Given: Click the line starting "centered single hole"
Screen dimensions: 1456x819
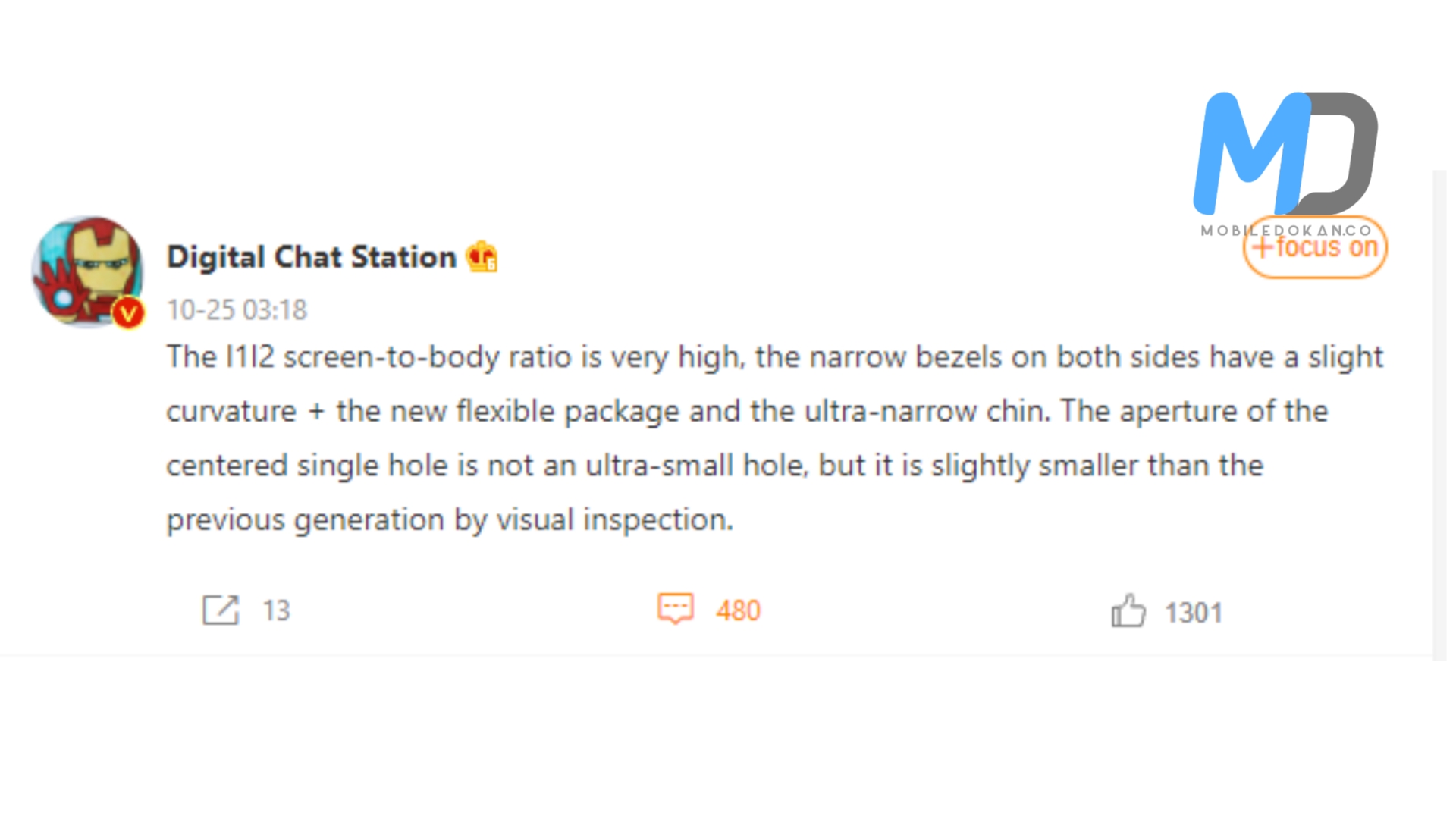Looking at the screenshot, I should coord(714,466).
